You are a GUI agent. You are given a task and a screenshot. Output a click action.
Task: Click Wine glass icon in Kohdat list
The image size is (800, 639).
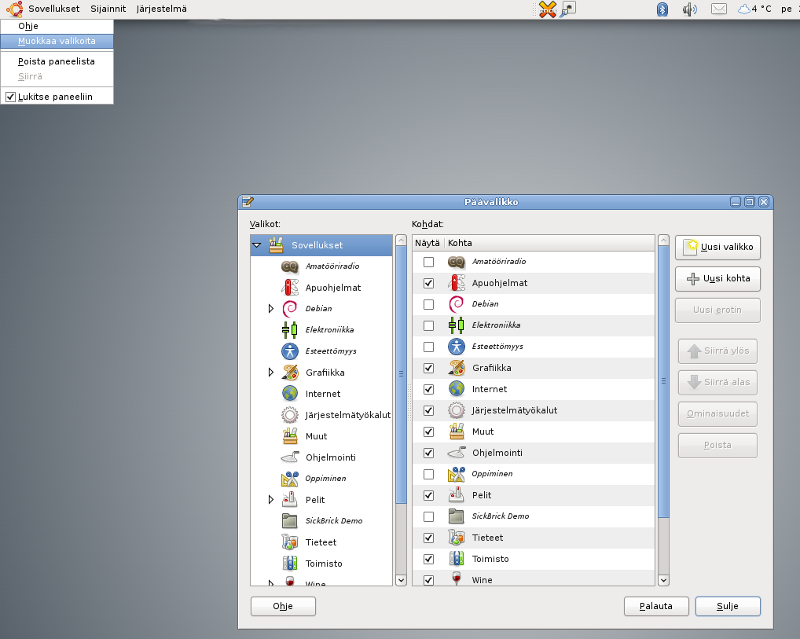(456, 580)
